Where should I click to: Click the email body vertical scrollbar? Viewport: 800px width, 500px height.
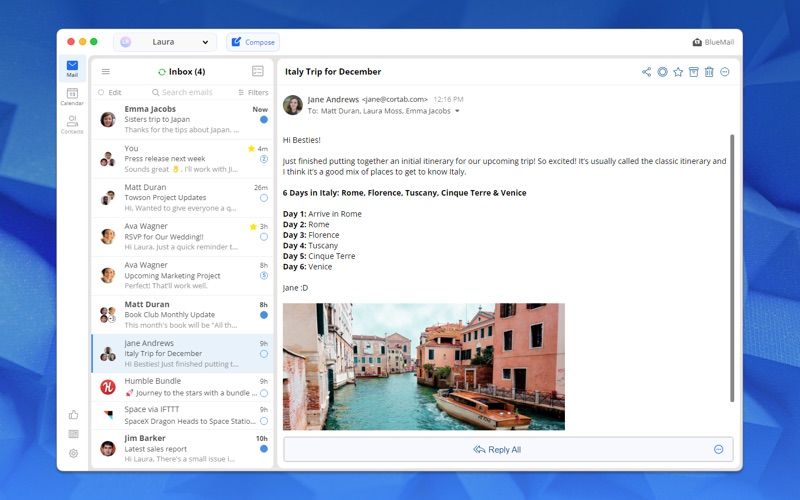[732, 268]
